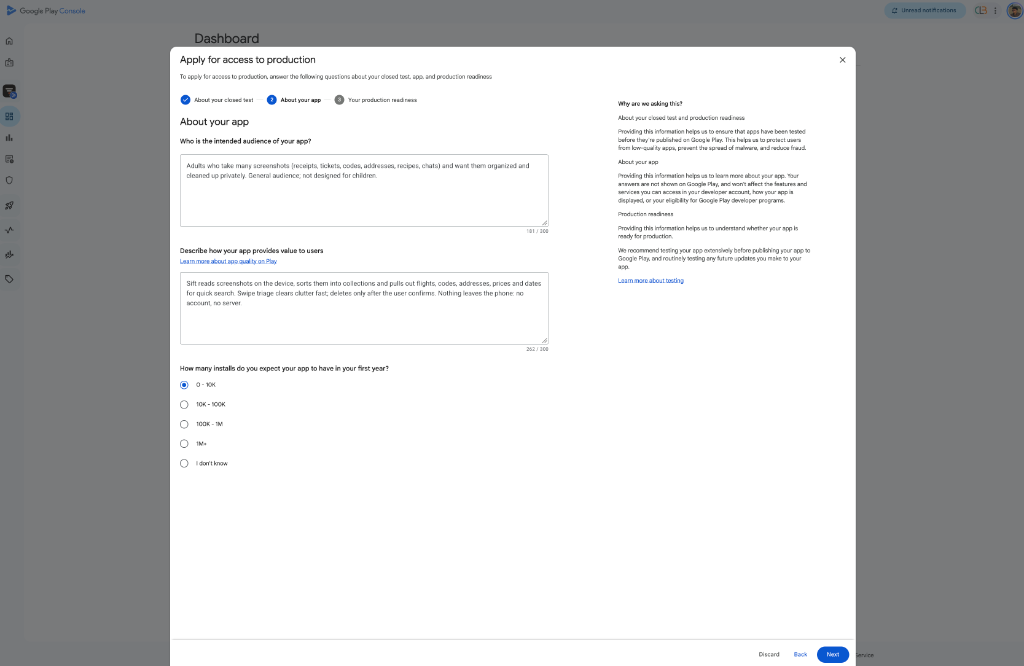The image size is (1024, 666).
Task: Open the rocket release icon in sidebar
Action: (9, 206)
